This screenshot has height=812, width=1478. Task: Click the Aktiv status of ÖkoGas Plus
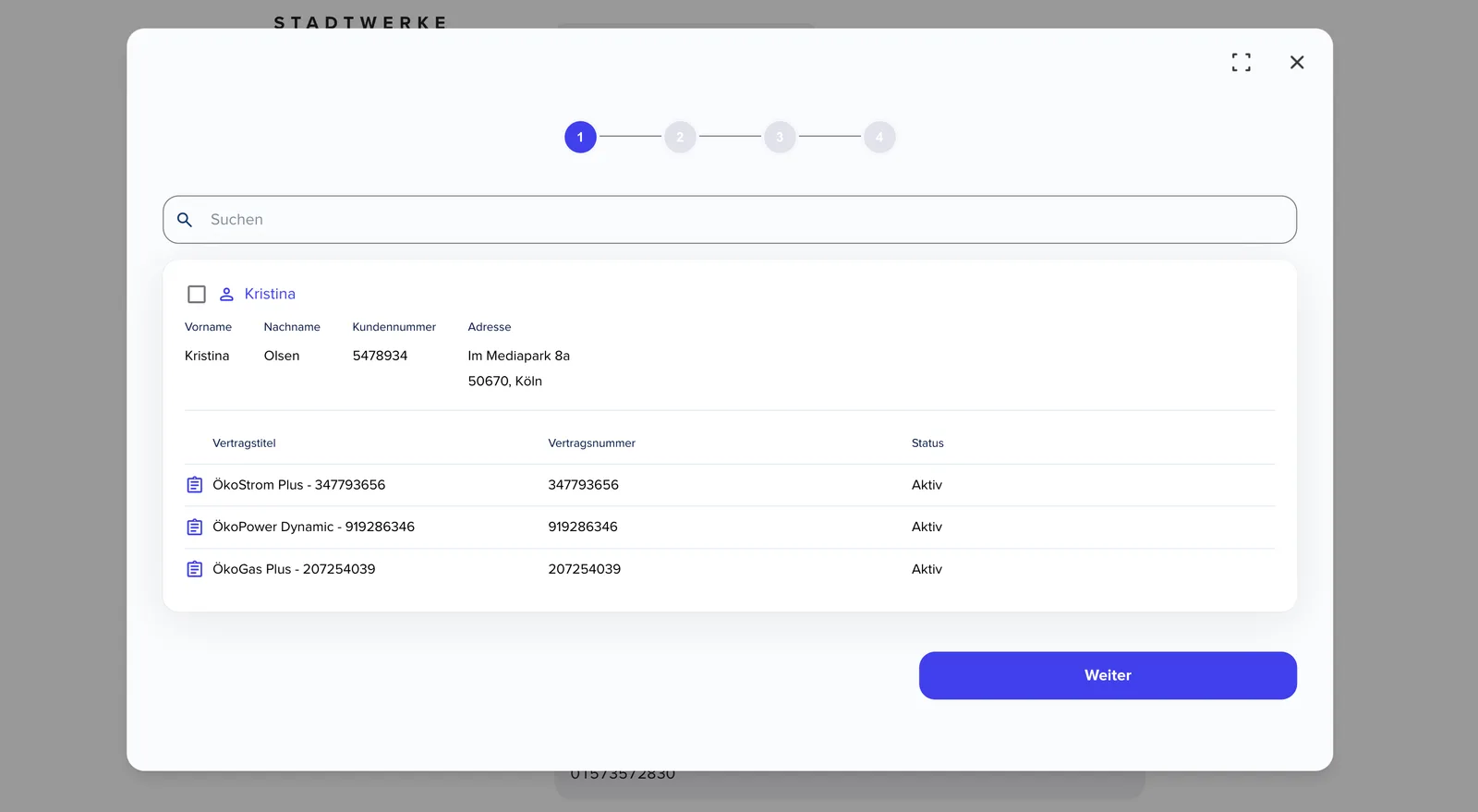point(927,569)
